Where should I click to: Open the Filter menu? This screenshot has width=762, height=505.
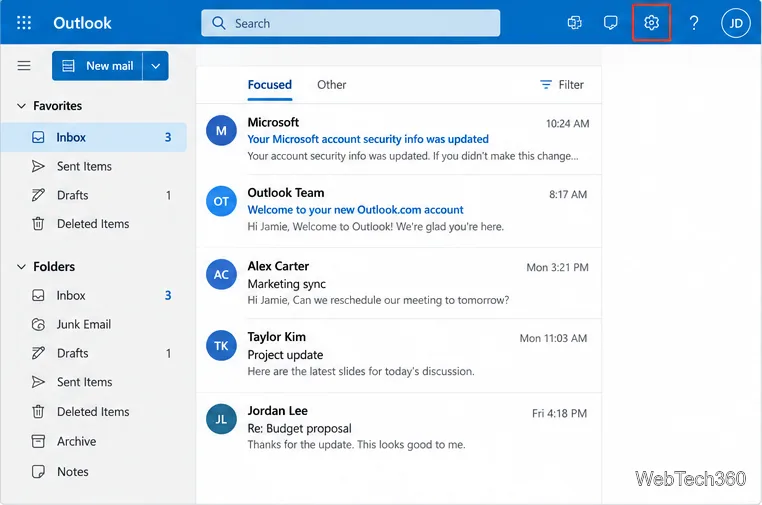coord(562,85)
